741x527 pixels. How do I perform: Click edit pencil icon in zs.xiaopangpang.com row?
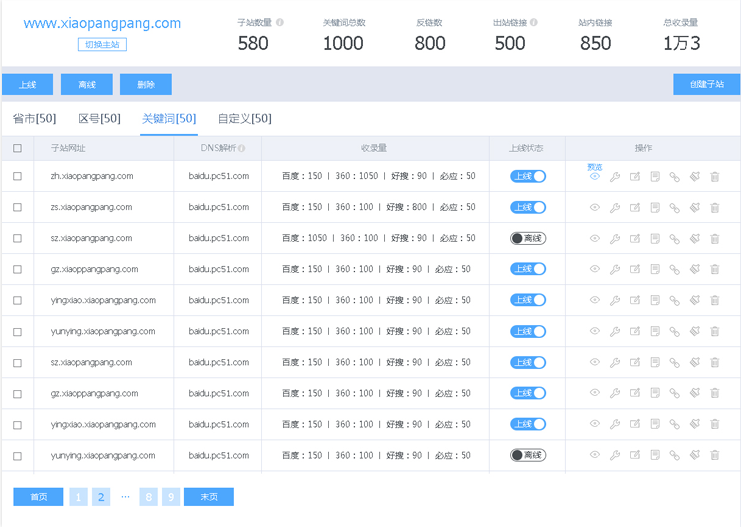pyautogui.click(x=635, y=208)
